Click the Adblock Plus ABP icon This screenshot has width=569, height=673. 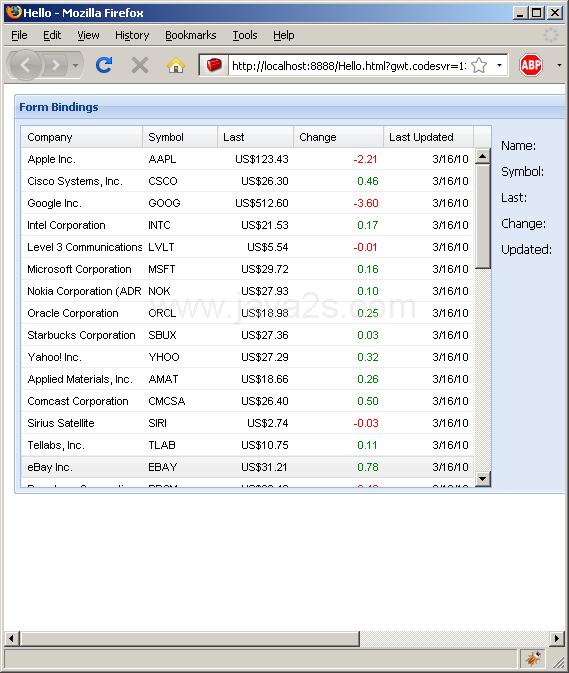click(x=531, y=65)
